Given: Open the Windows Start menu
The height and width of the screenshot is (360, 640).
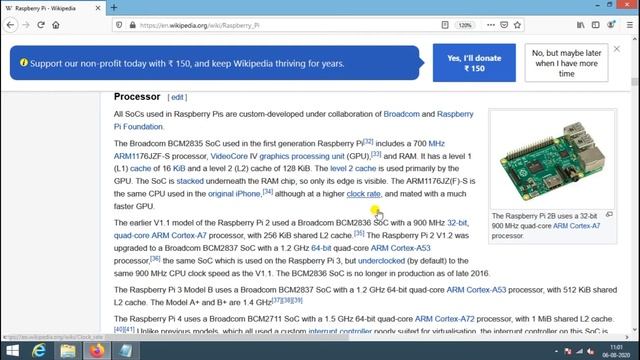Looking at the screenshot, I should (12, 351).
